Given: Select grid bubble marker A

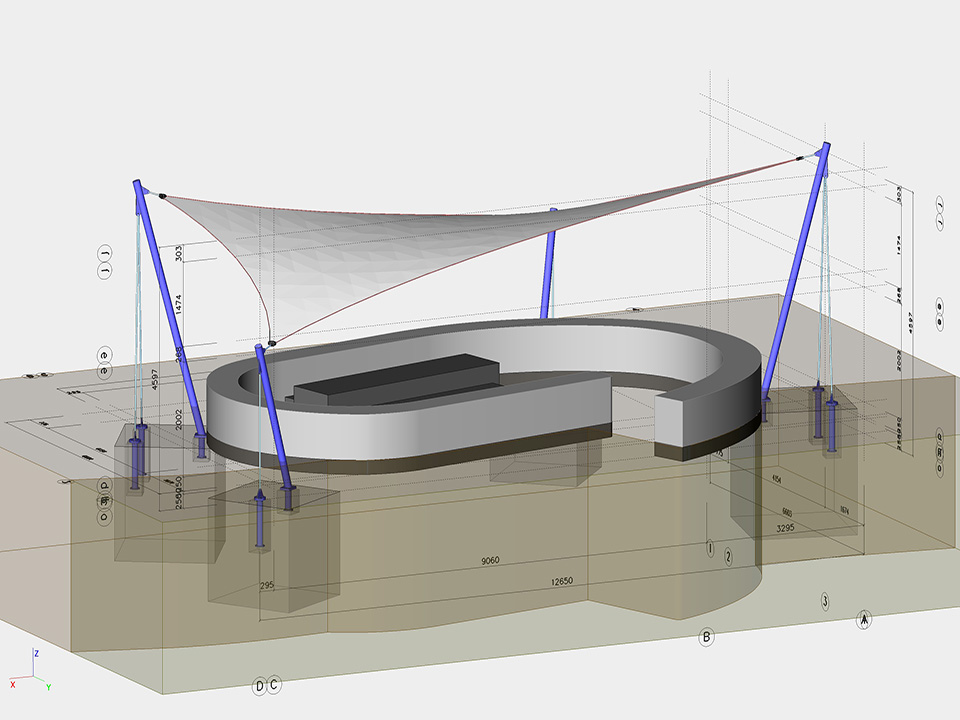Looking at the screenshot, I should point(864,620).
